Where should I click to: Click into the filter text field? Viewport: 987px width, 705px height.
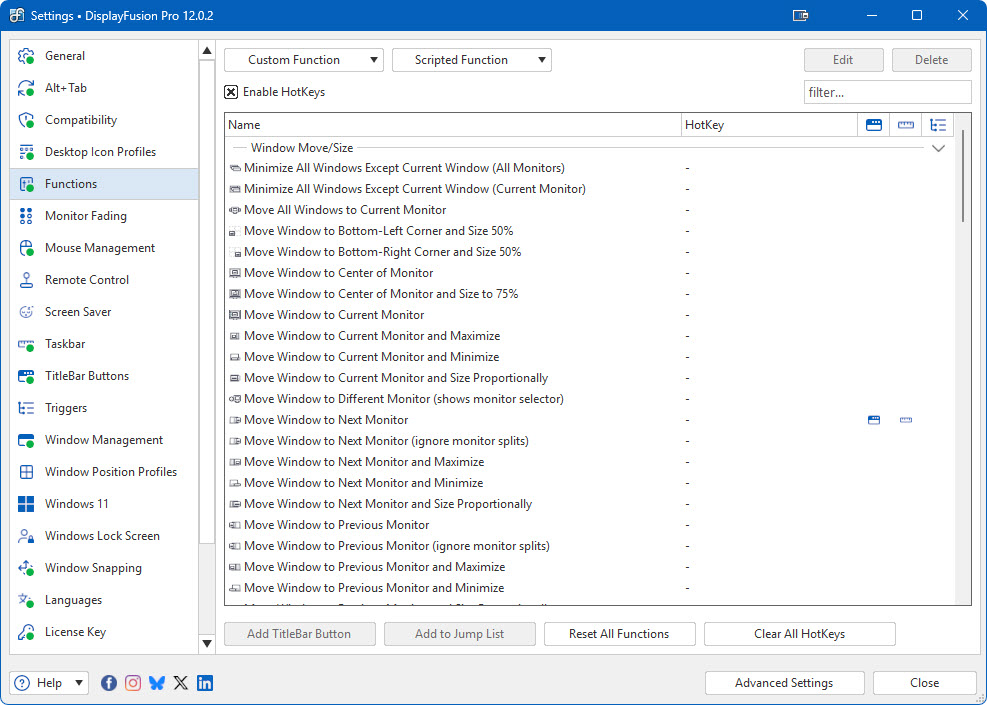(887, 92)
